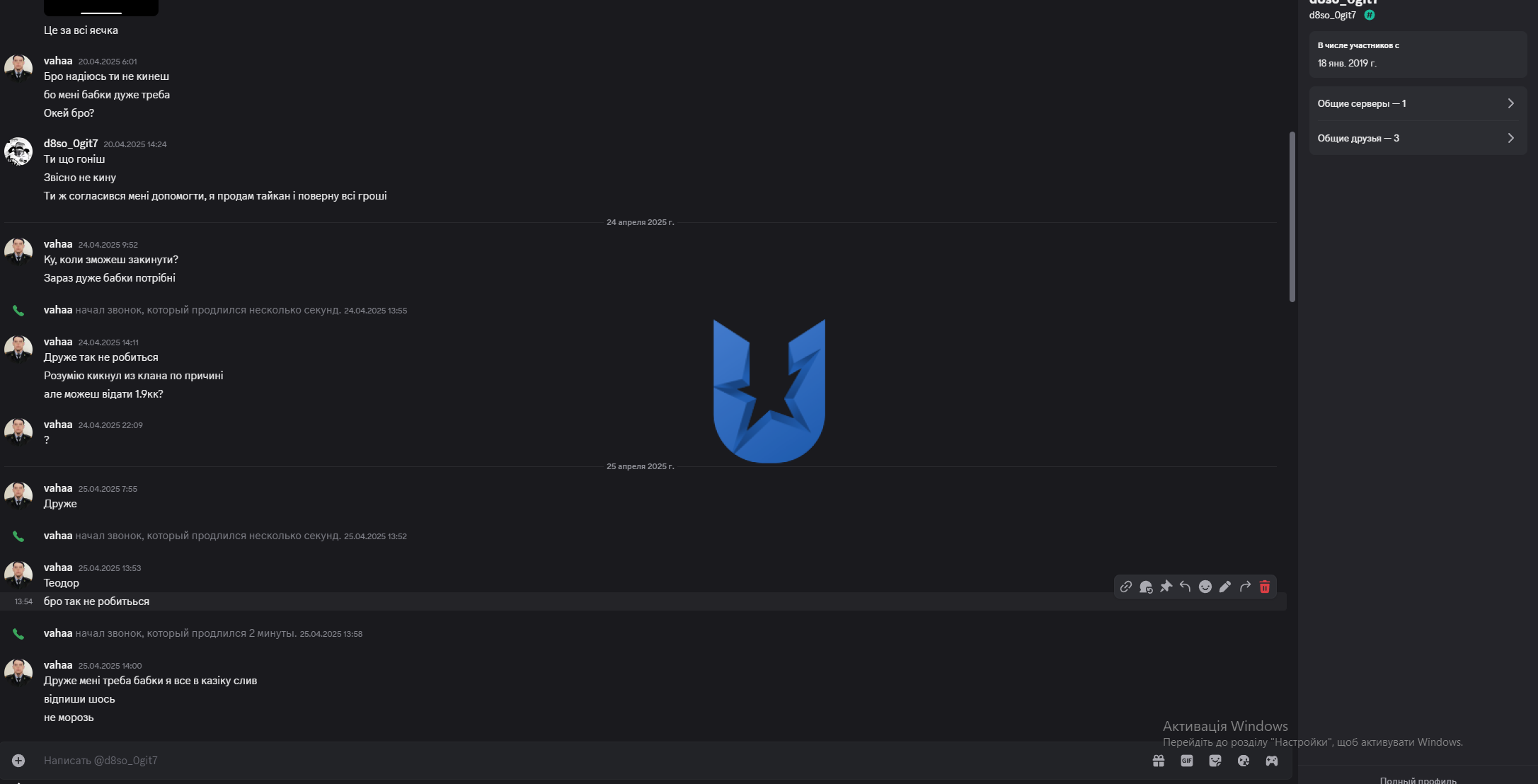Click plus attachment button in message bar
The width and height of the screenshot is (1538, 784).
click(18, 761)
